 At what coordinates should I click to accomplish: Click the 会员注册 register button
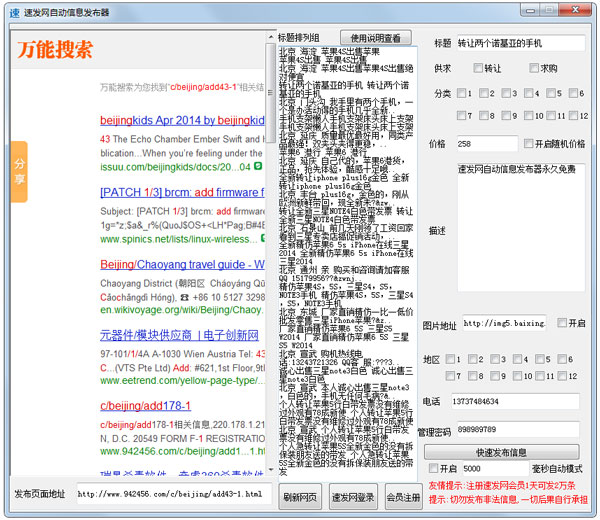point(404,497)
